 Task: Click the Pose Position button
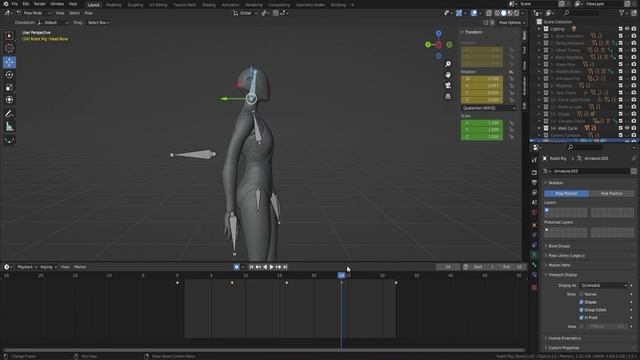point(567,193)
